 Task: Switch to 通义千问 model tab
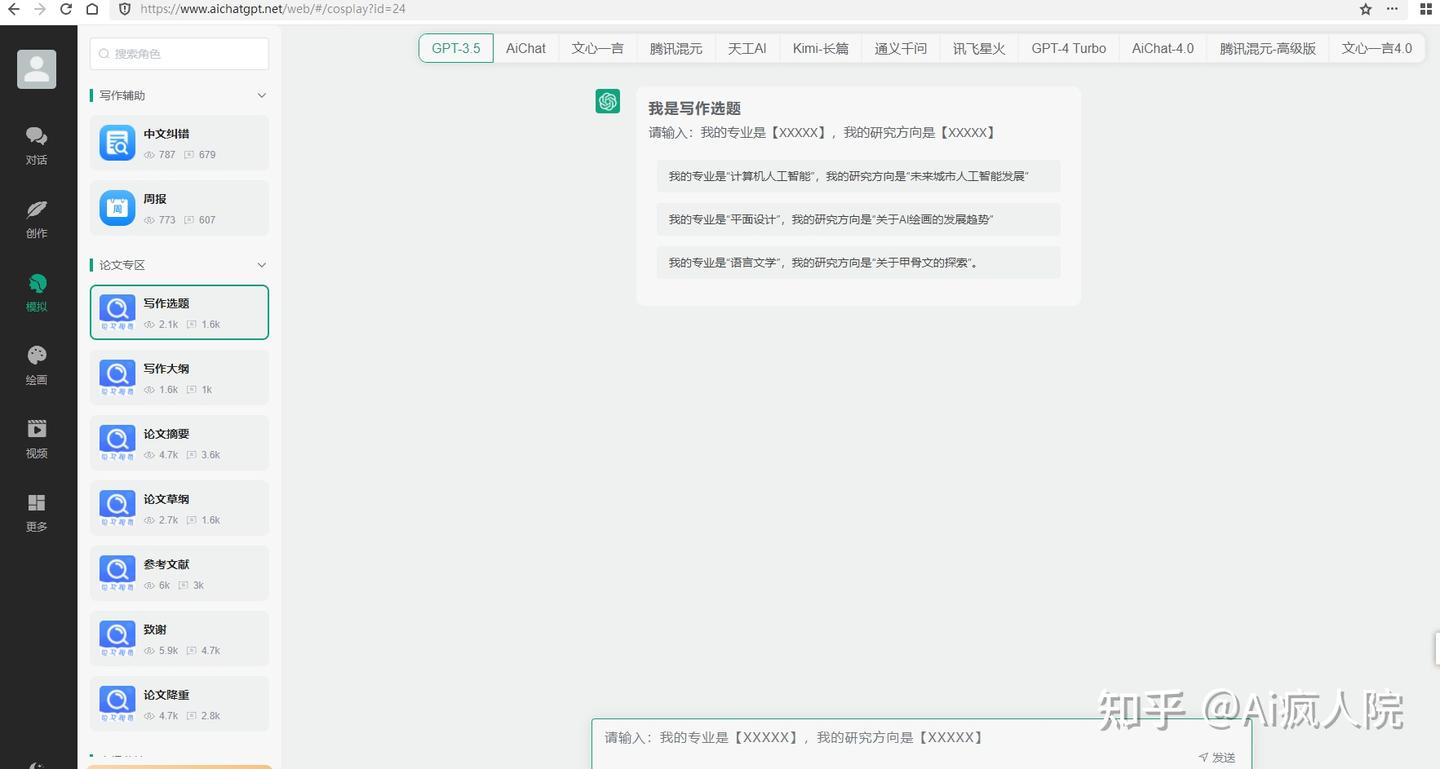[x=901, y=48]
